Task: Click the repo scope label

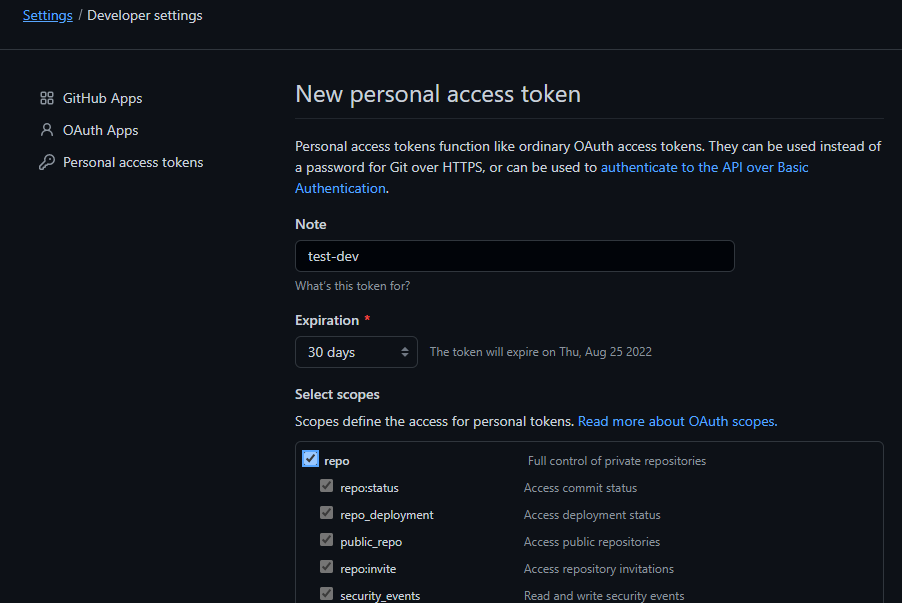Action: click(x=337, y=461)
